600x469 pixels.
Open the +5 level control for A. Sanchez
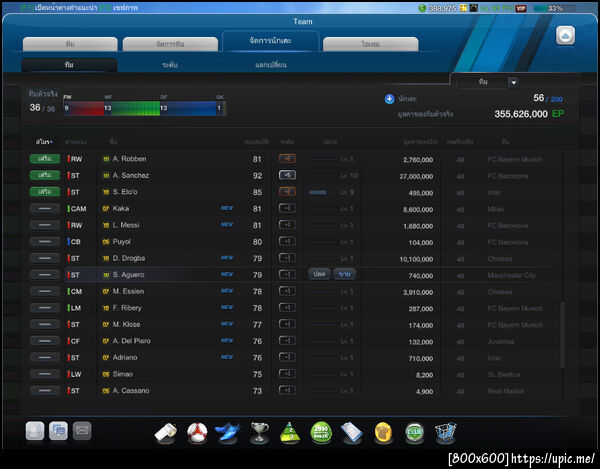287,175
